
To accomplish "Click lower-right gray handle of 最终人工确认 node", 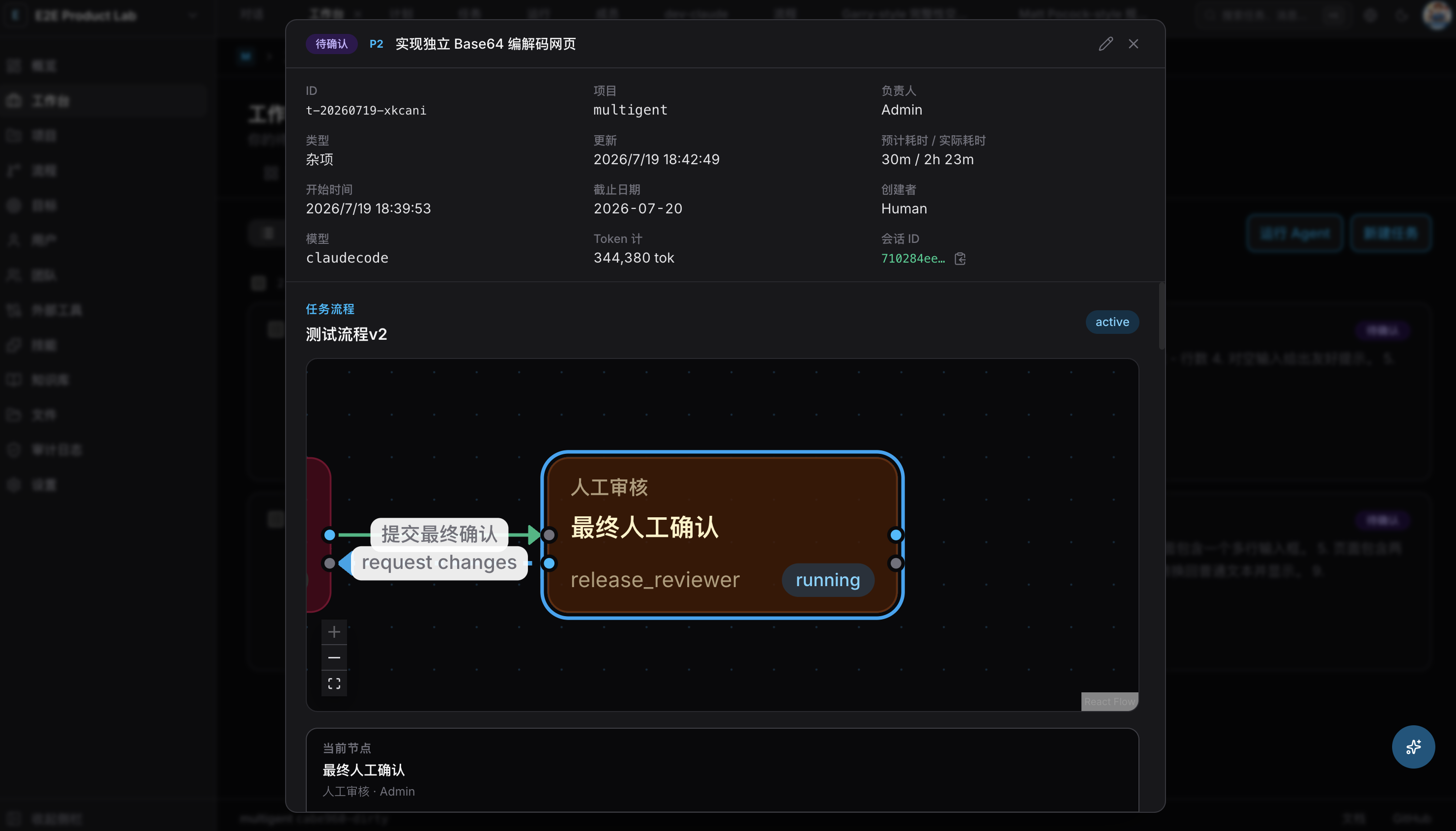I will pos(896,564).
